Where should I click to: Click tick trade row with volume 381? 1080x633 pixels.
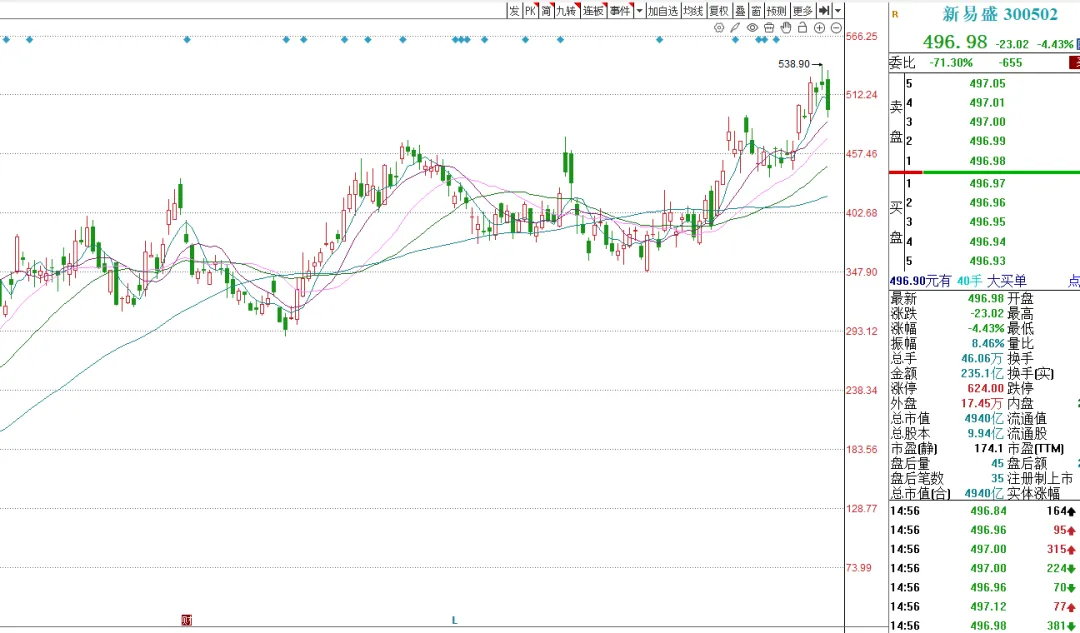[984, 626]
